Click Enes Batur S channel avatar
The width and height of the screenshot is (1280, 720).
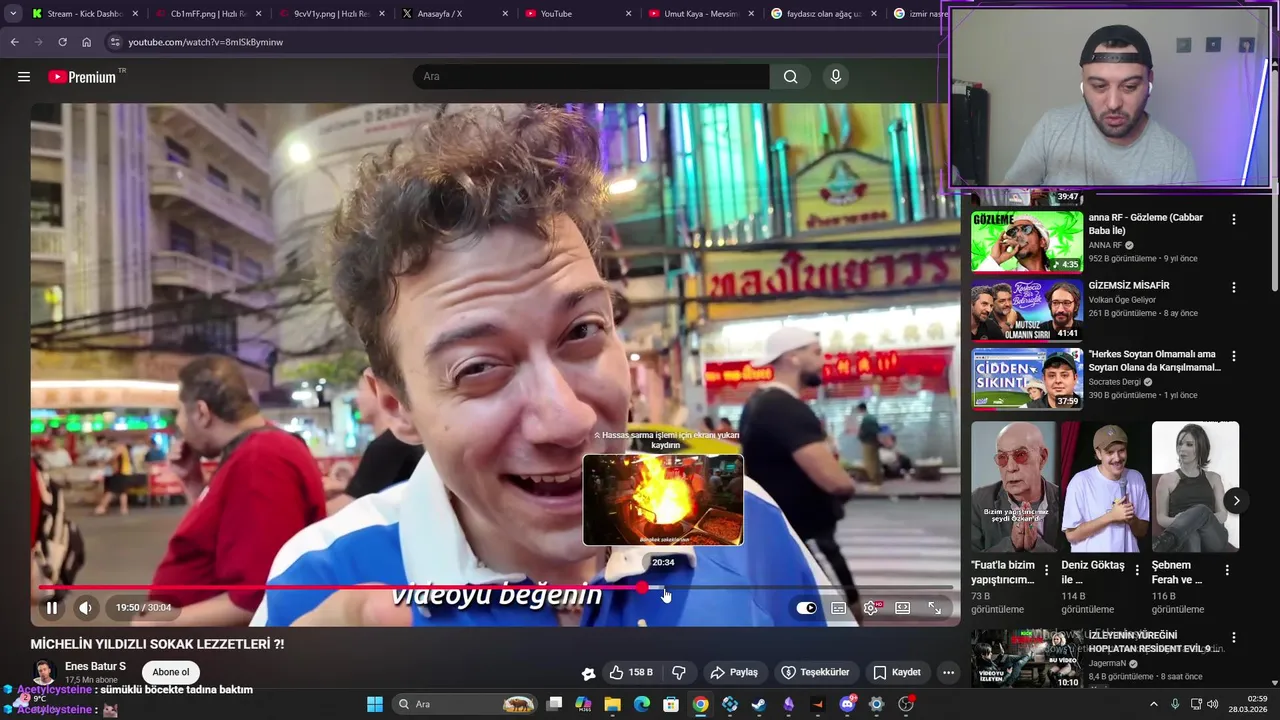click(44, 672)
